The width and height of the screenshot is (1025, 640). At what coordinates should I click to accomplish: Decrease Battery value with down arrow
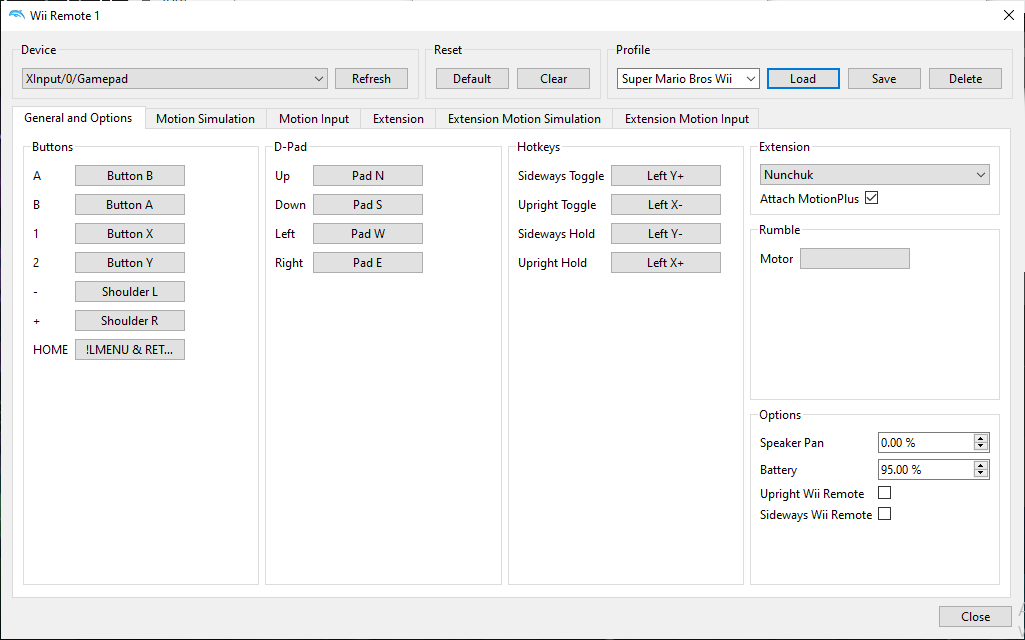click(x=981, y=474)
